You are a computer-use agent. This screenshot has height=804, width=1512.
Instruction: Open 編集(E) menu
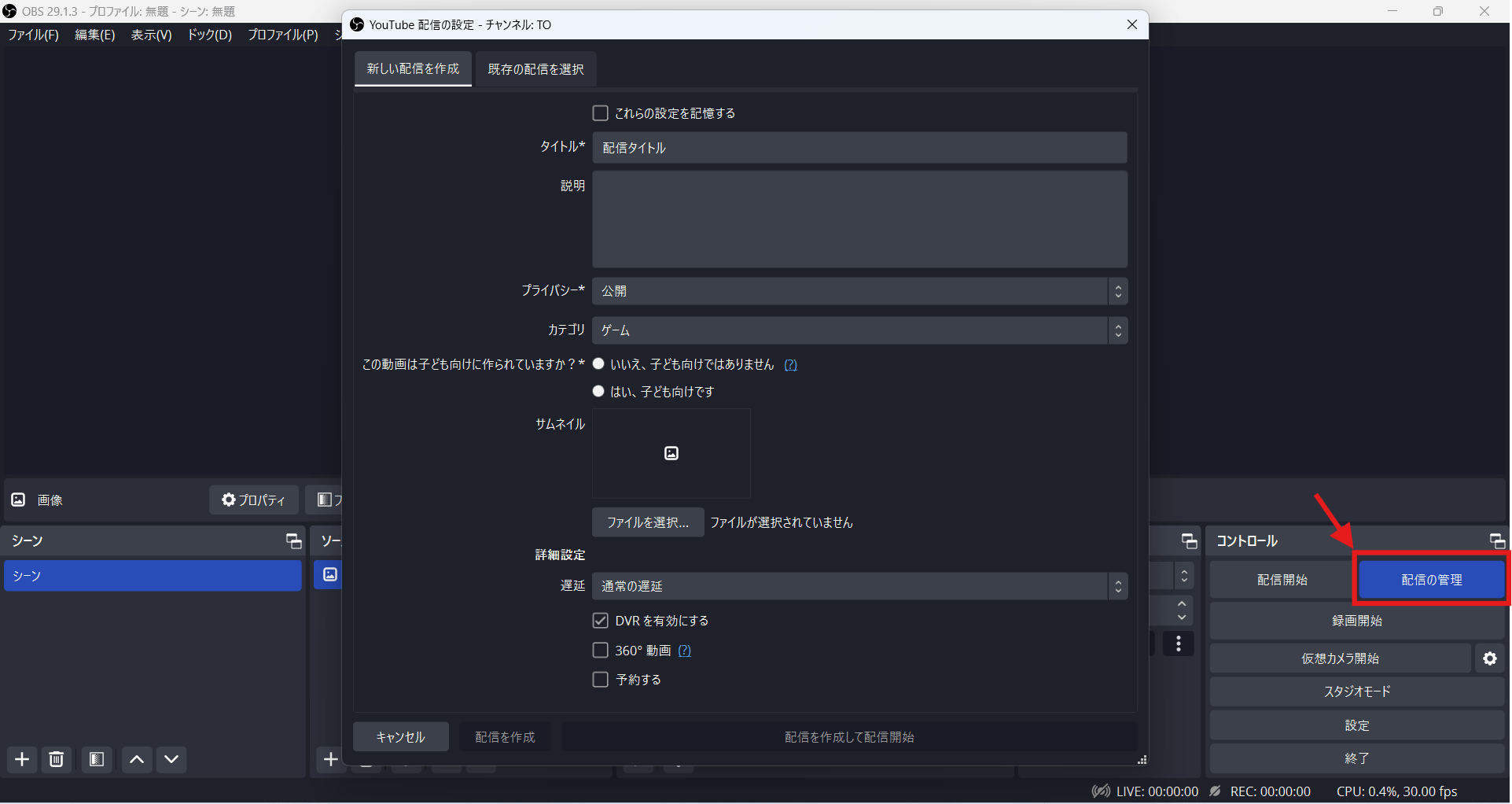tap(95, 35)
